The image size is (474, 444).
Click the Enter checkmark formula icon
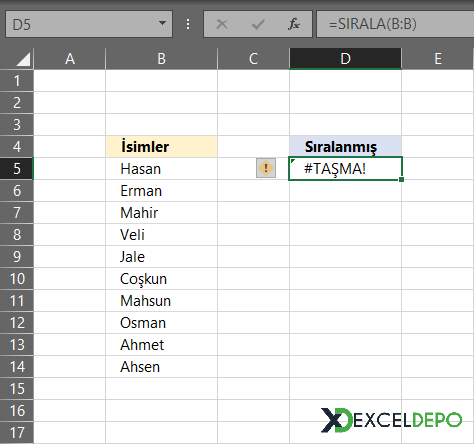[258, 24]
